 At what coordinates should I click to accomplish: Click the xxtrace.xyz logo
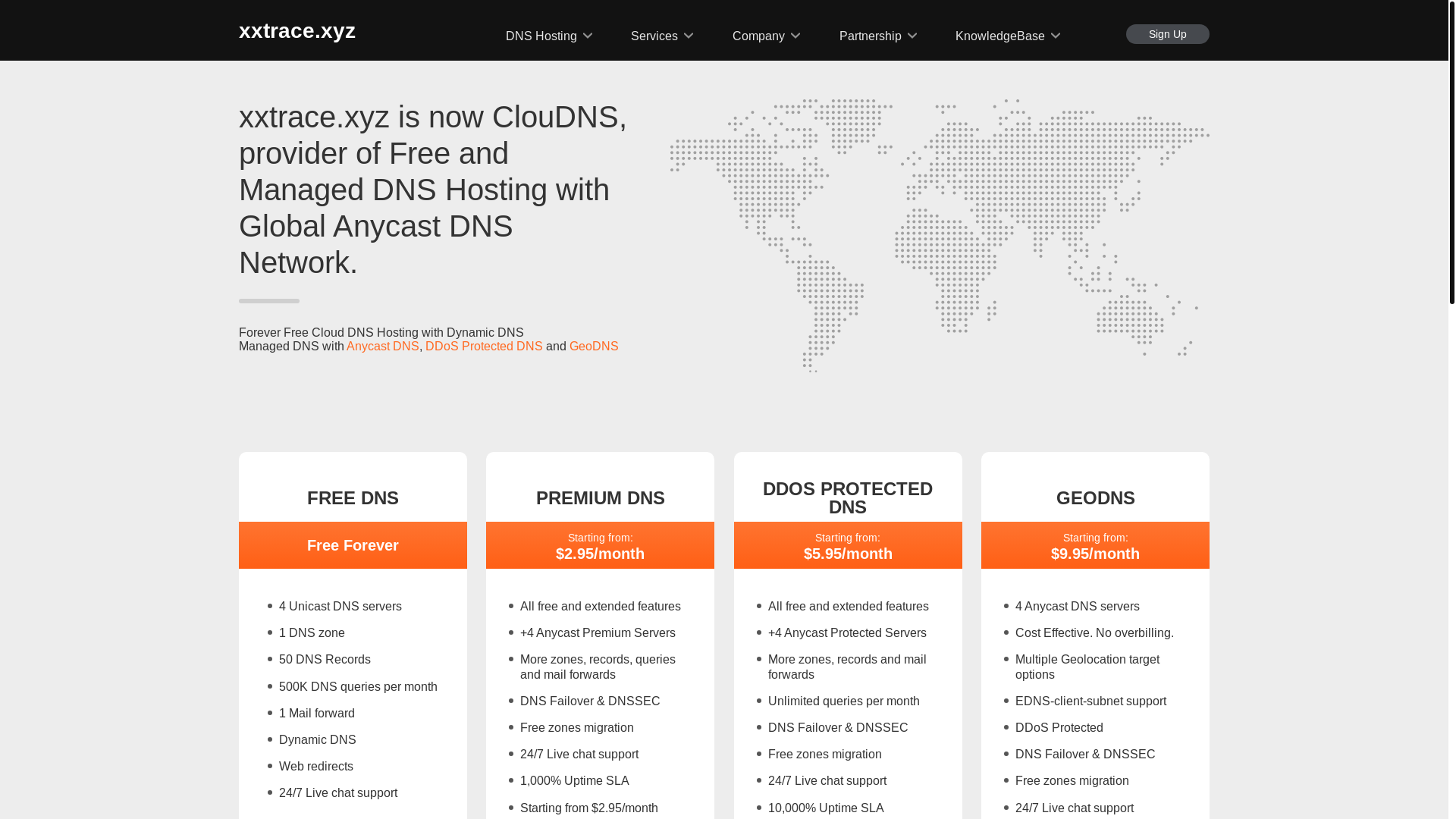(297, 30)
